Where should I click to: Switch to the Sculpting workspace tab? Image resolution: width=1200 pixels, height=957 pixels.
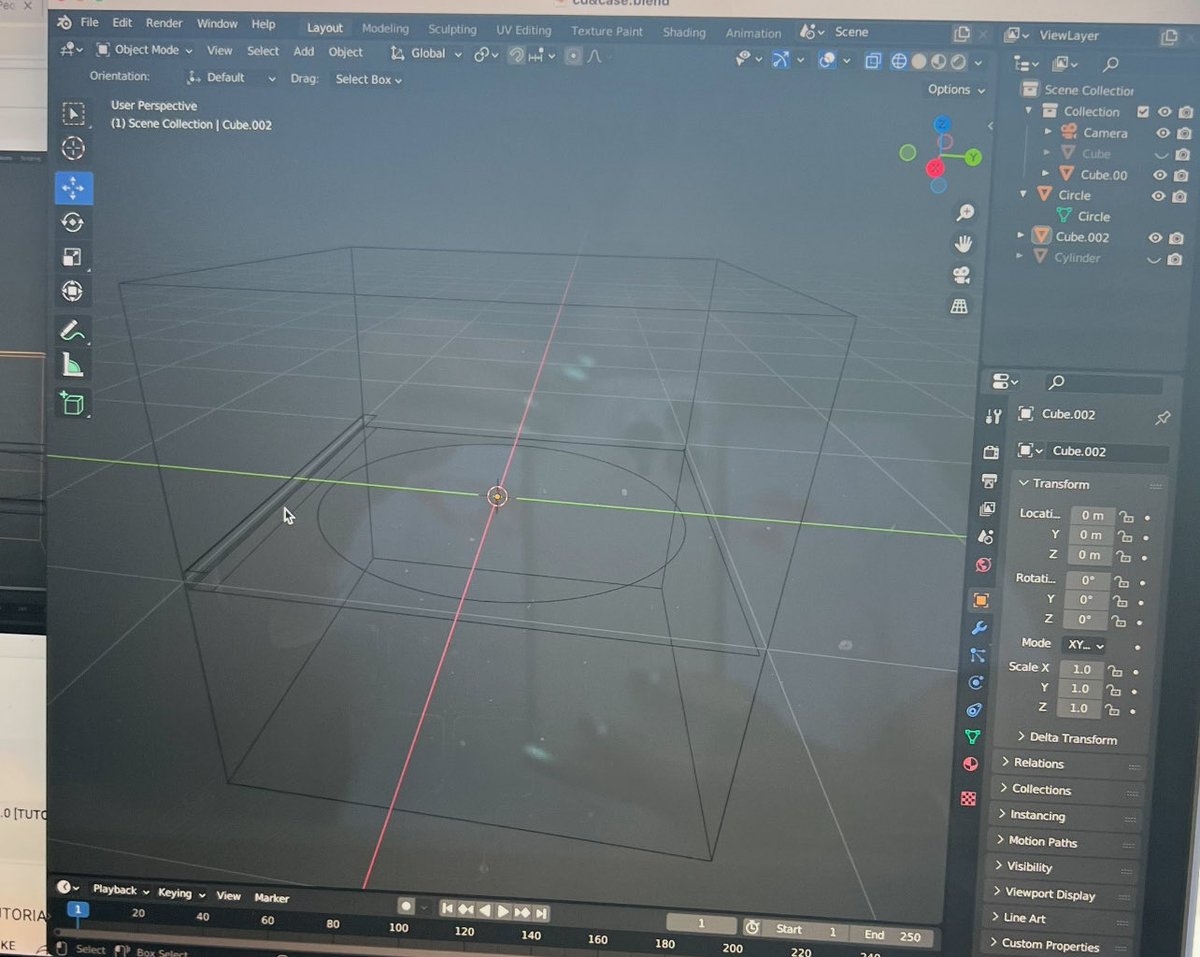[x=452, y=29]
